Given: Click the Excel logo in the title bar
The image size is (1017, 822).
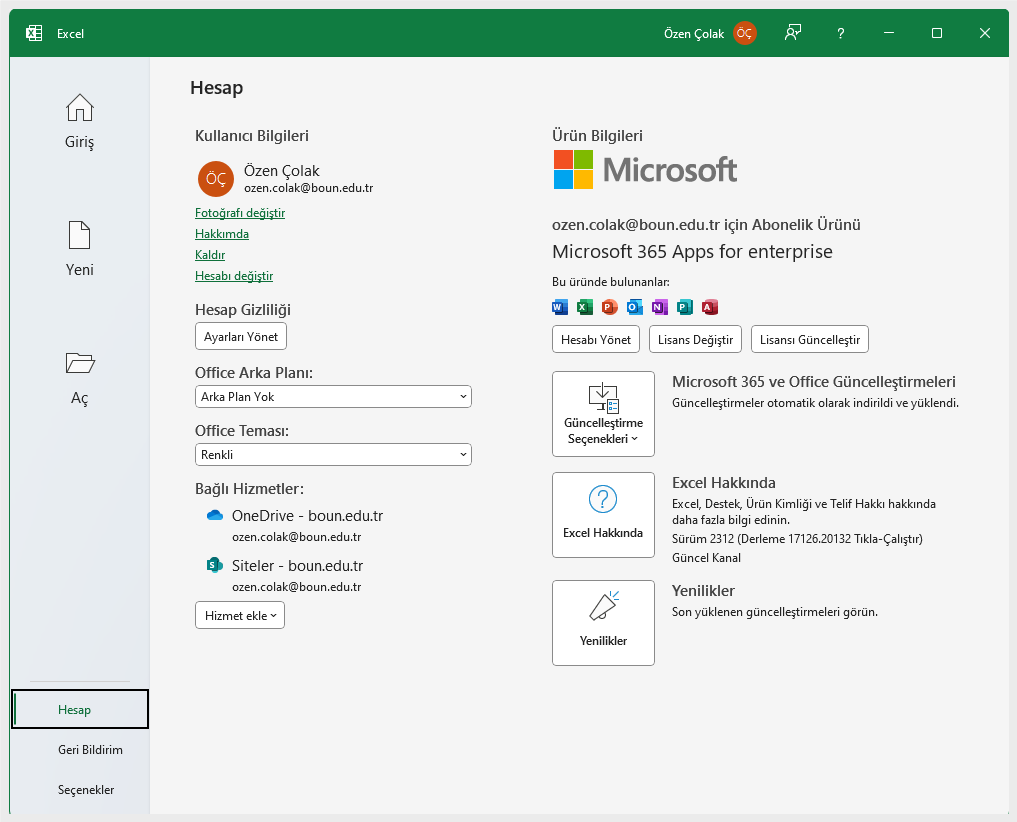Looking at the screenshot, I should [34, 33].
